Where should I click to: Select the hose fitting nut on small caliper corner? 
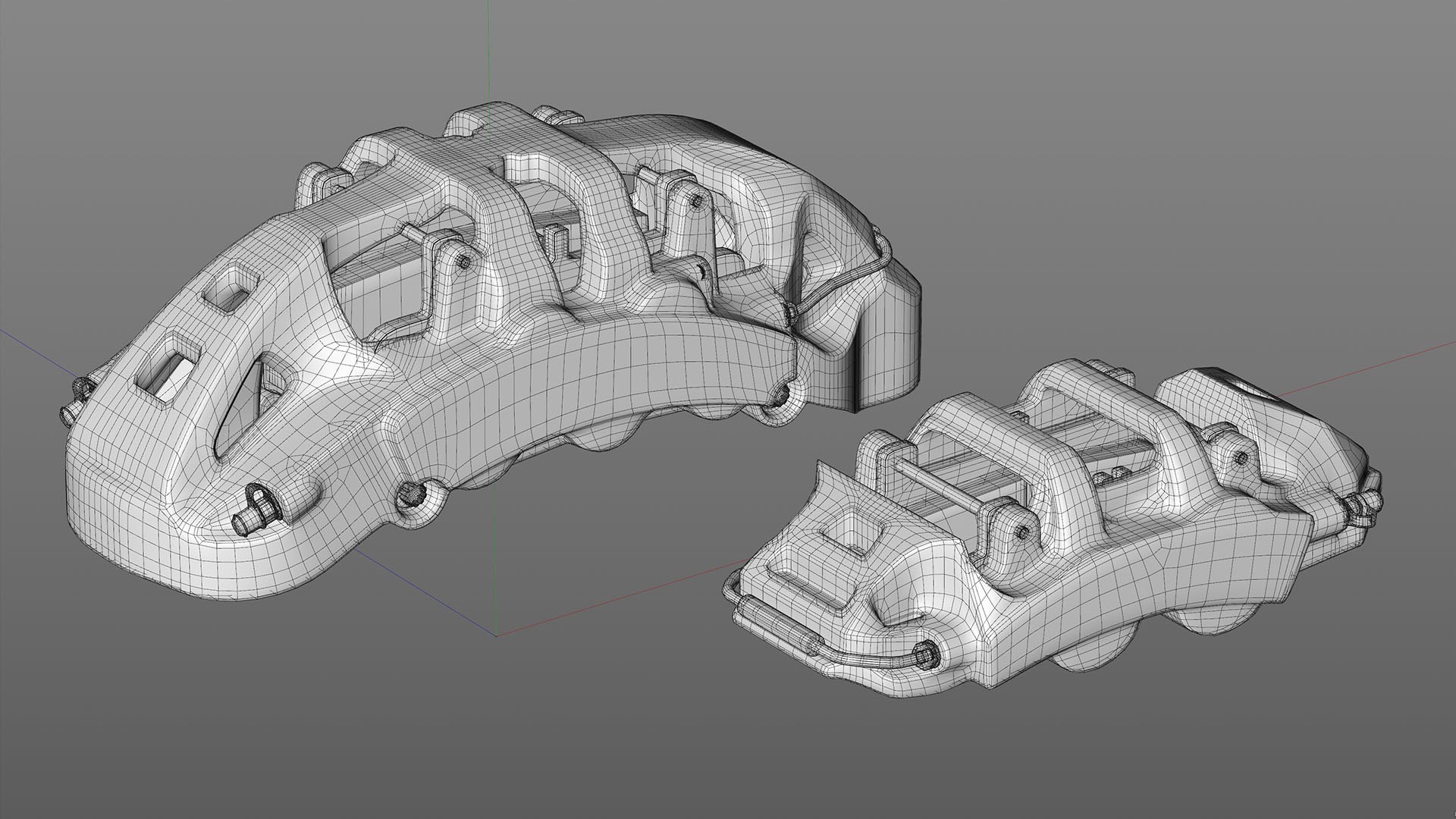[926, 656]
